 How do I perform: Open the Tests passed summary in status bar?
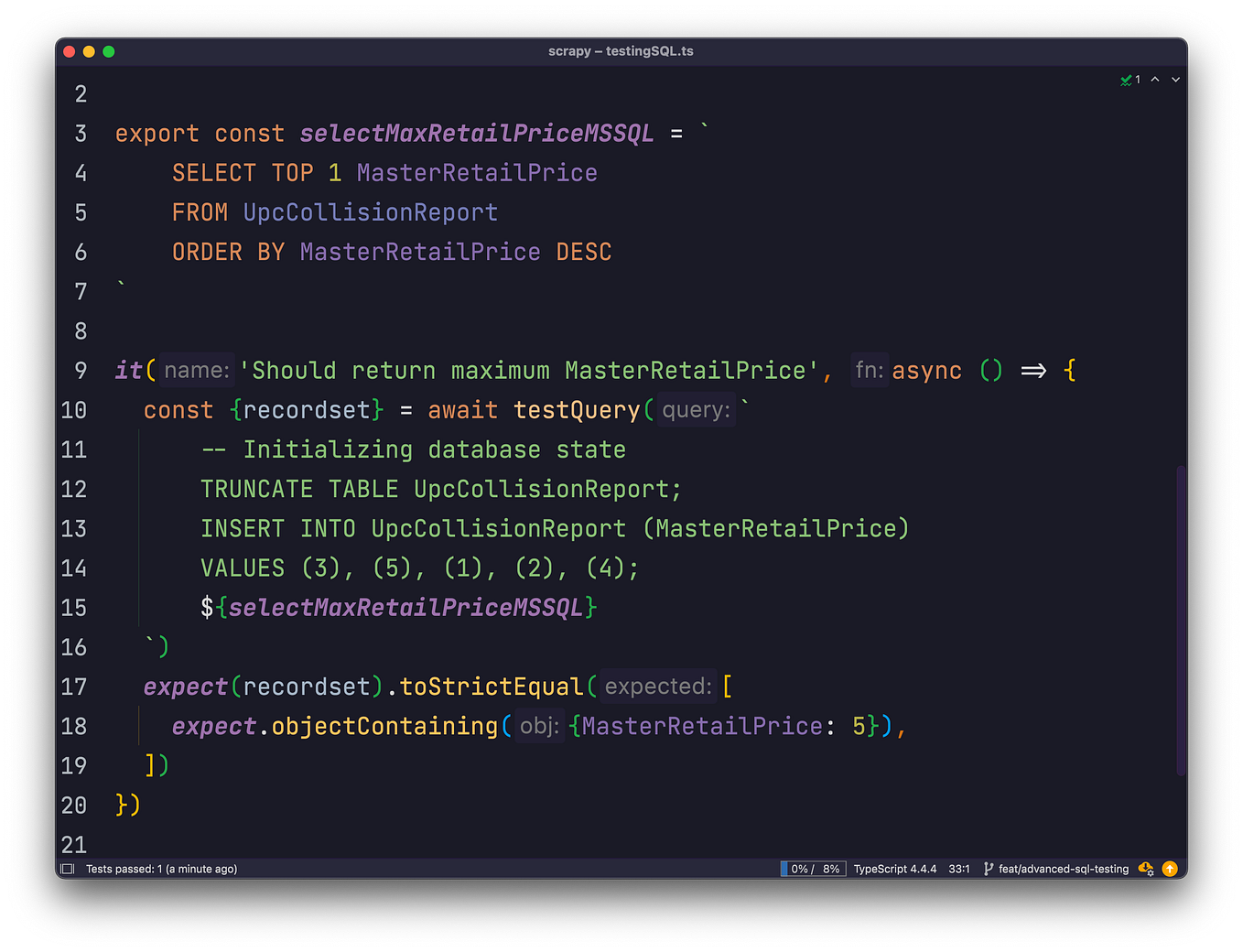point(160,868)
